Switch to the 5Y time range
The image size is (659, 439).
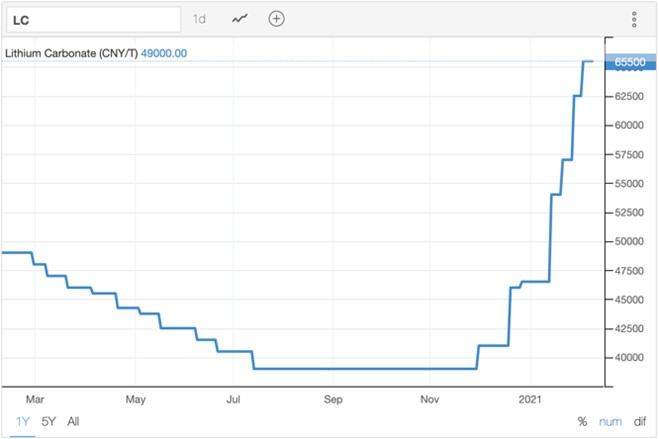point(48,422)
